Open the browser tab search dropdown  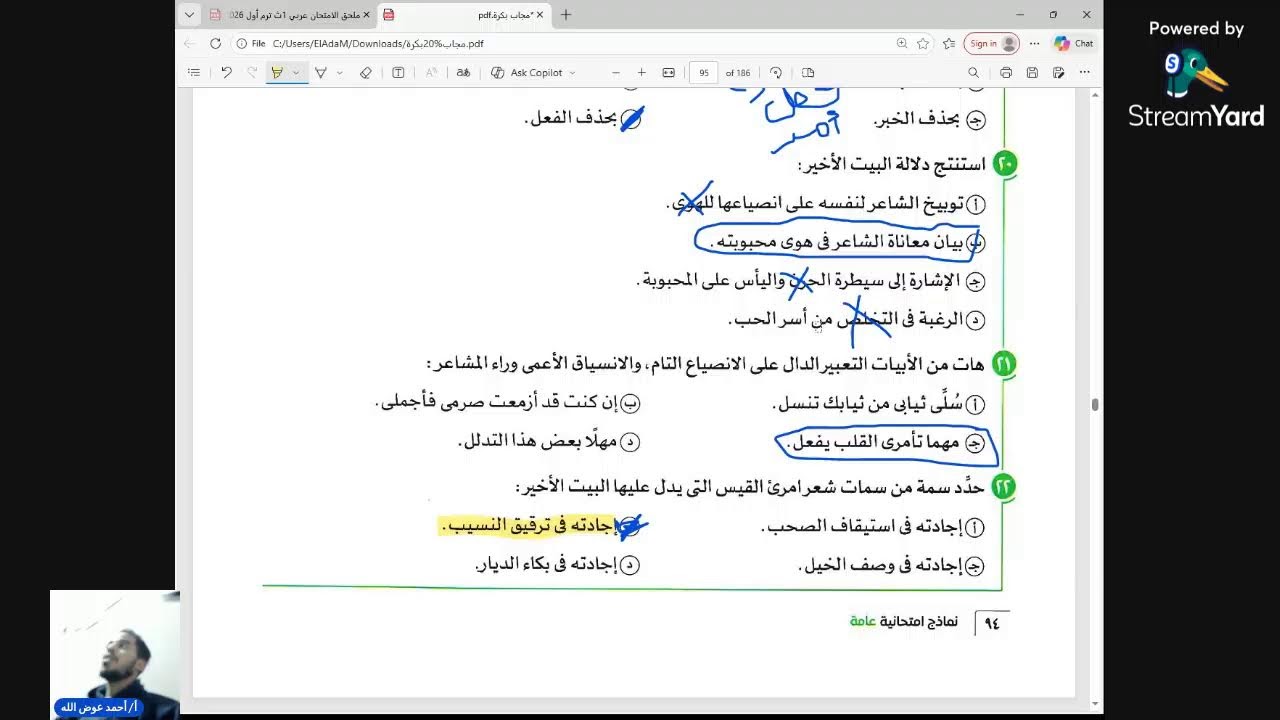(189, 15)
